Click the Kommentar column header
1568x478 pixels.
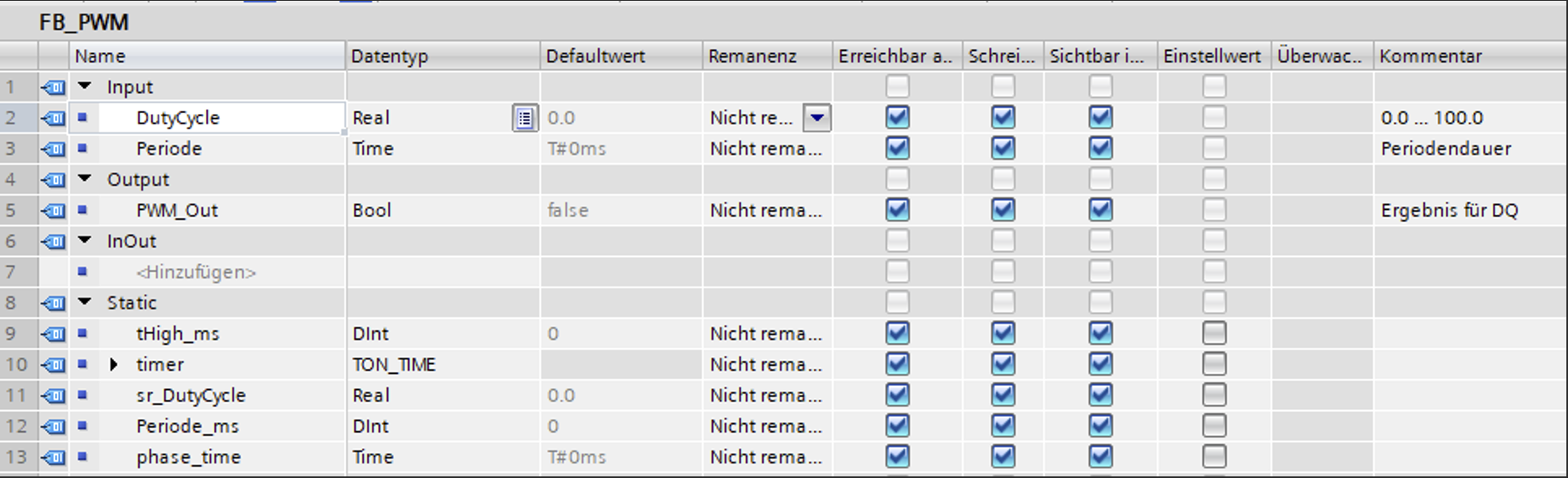(1431, 57)
